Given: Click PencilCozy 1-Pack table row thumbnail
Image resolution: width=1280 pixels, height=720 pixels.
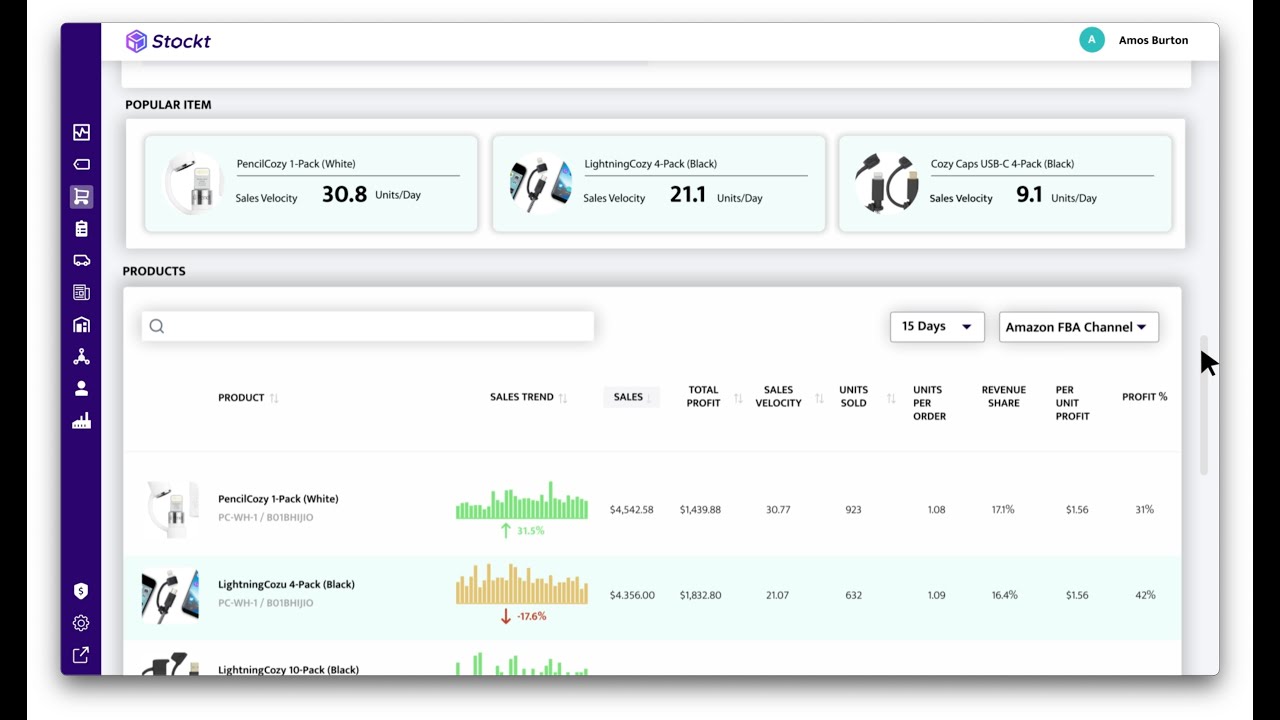Looking at the screenshot, I should point(171,509).
